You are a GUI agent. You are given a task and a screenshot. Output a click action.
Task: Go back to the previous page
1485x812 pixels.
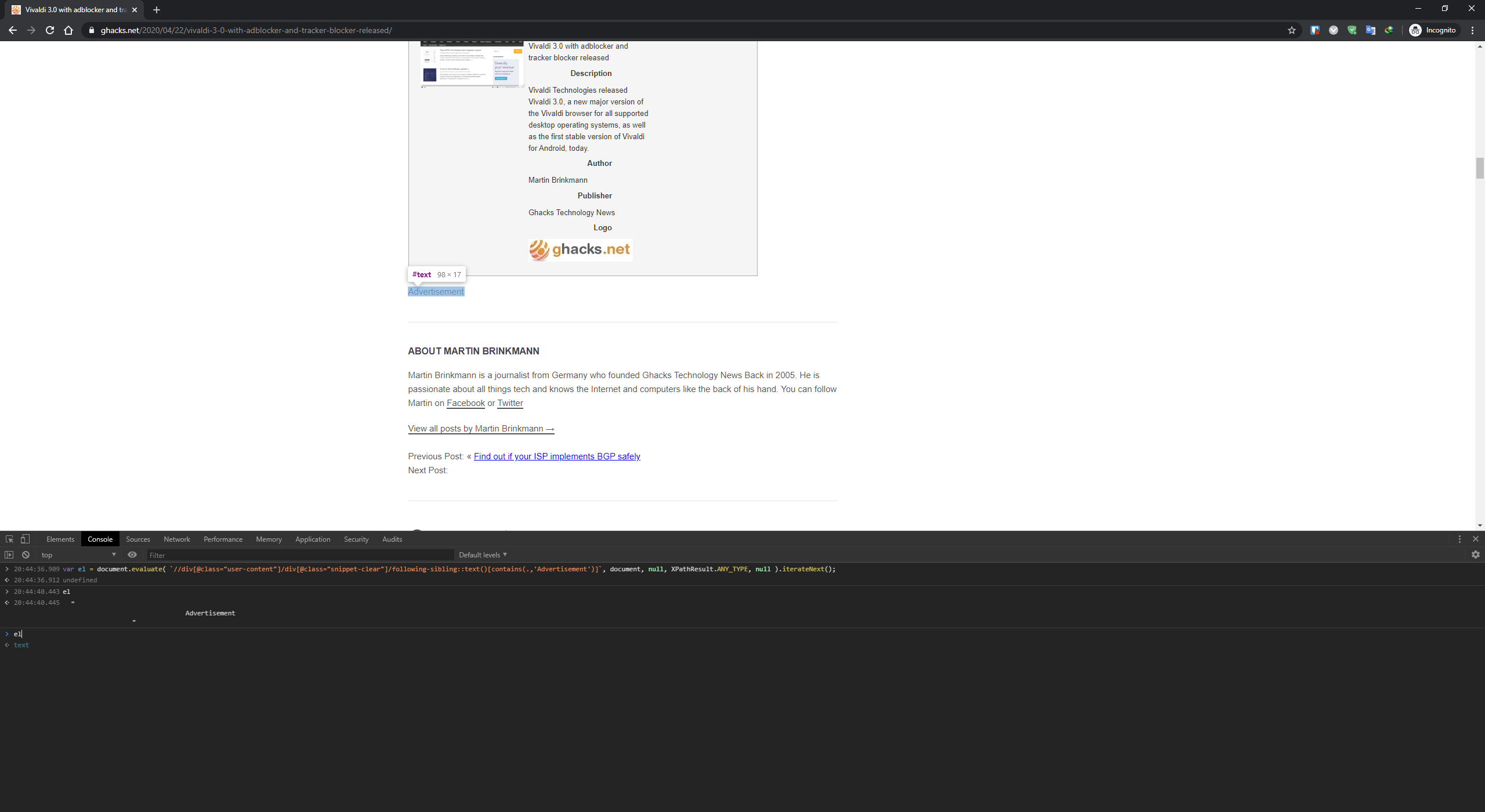coord(13,30)
